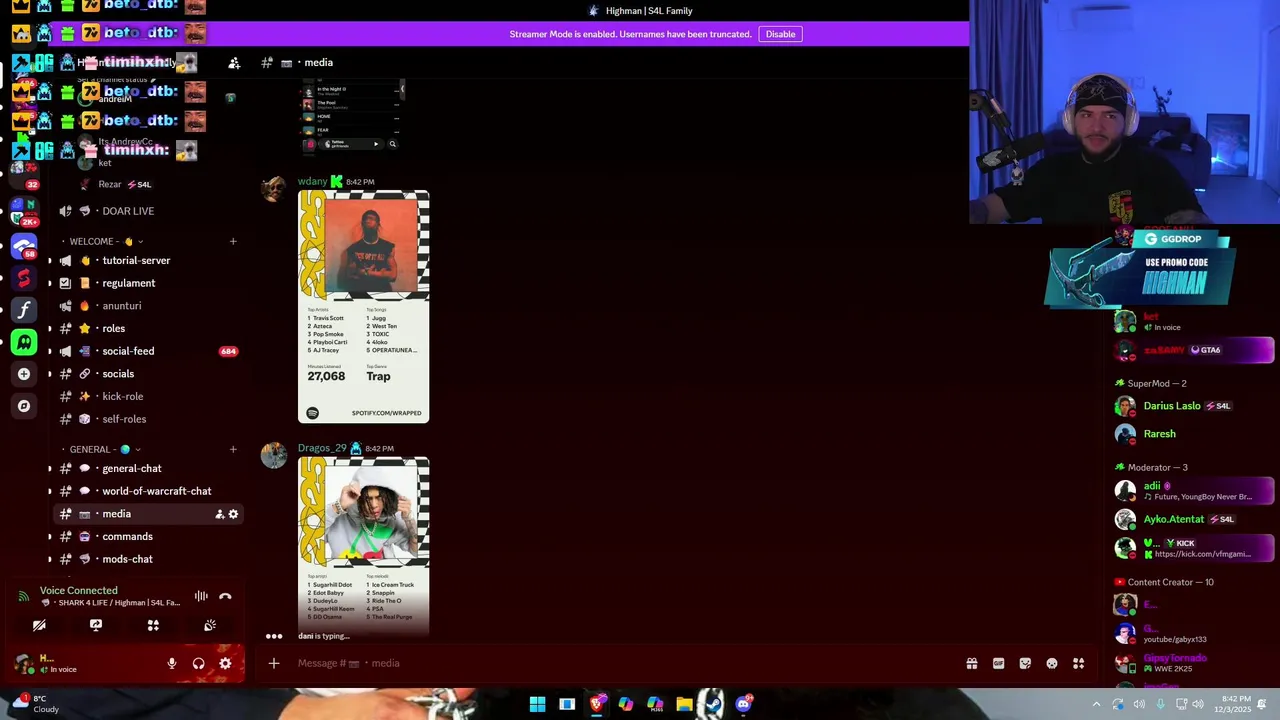Open the sticker picker

pos(1025,663)
